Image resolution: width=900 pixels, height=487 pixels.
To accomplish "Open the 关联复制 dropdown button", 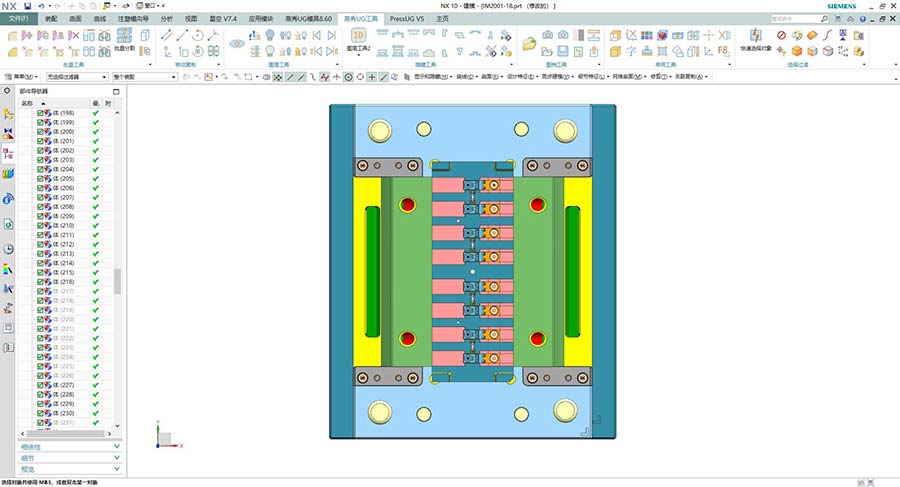I will (x=691, y=77).
